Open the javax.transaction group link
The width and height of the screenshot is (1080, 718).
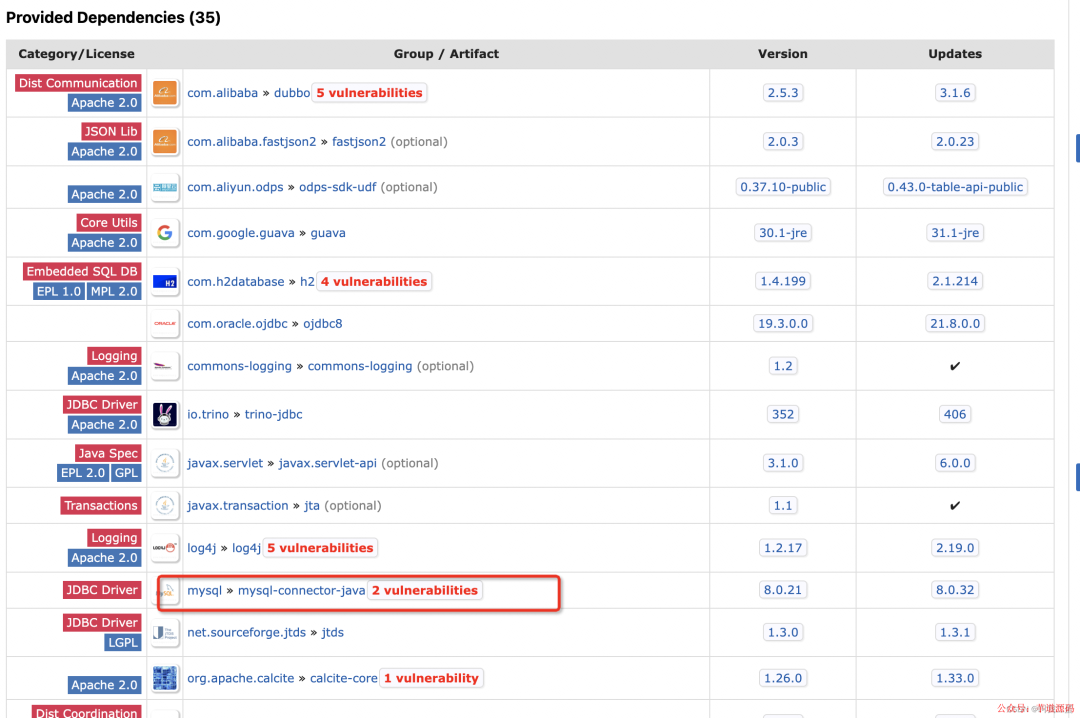point(238,505)
